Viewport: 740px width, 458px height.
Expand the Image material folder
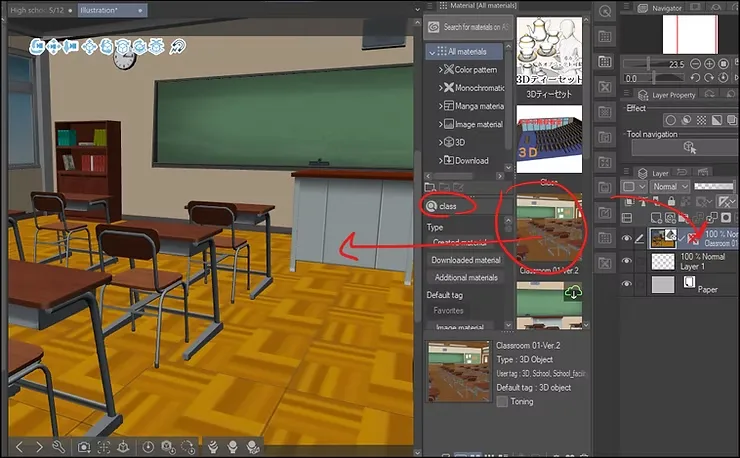[440, 124]
